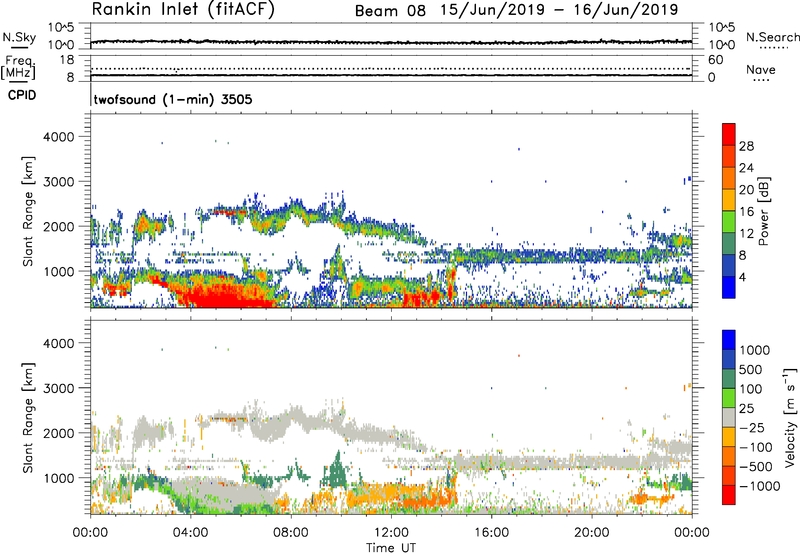Click the solid line sample under N.Sky
The image size is (800, 554).
tap(19, 47)
